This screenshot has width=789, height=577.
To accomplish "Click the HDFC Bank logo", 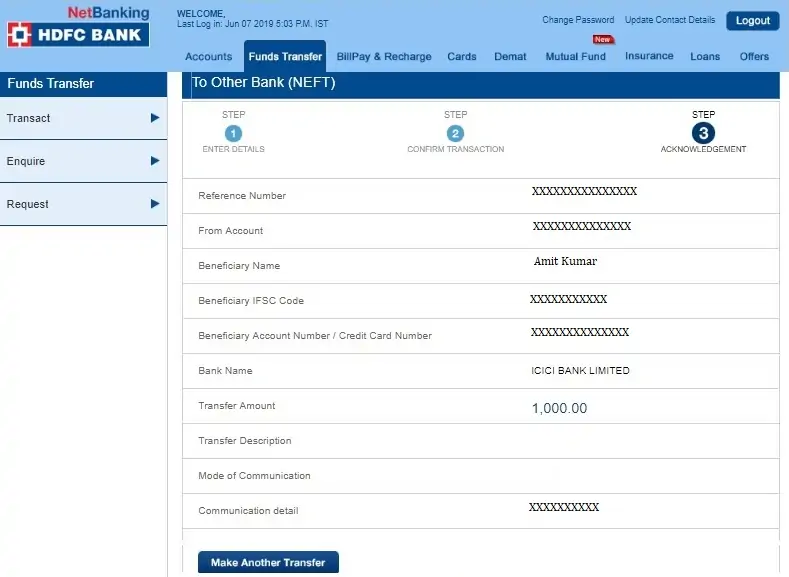I will click(x=78, y=35).
